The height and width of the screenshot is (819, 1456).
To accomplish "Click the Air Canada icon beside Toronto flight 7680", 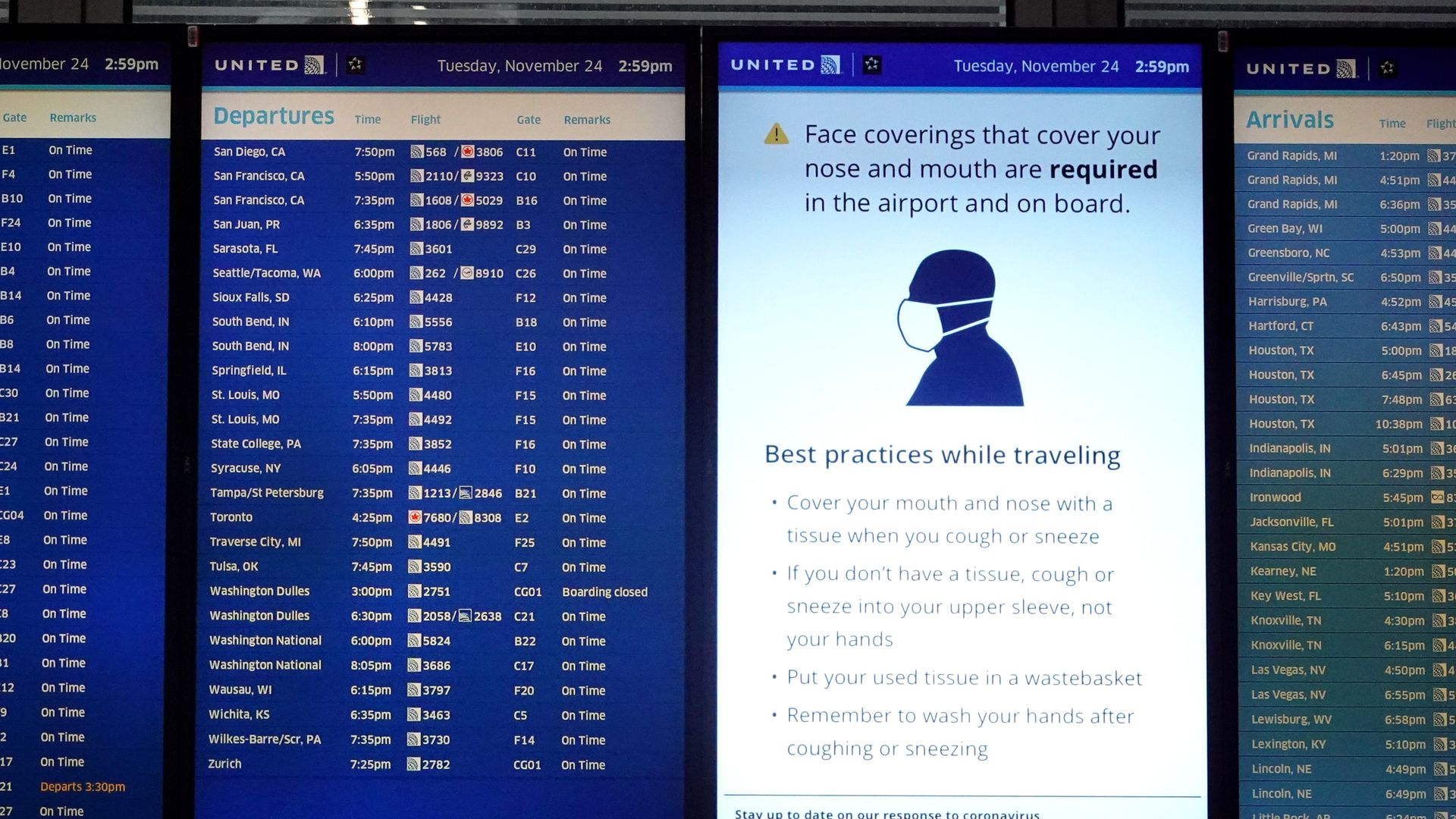I will click(x=416, y=517).
